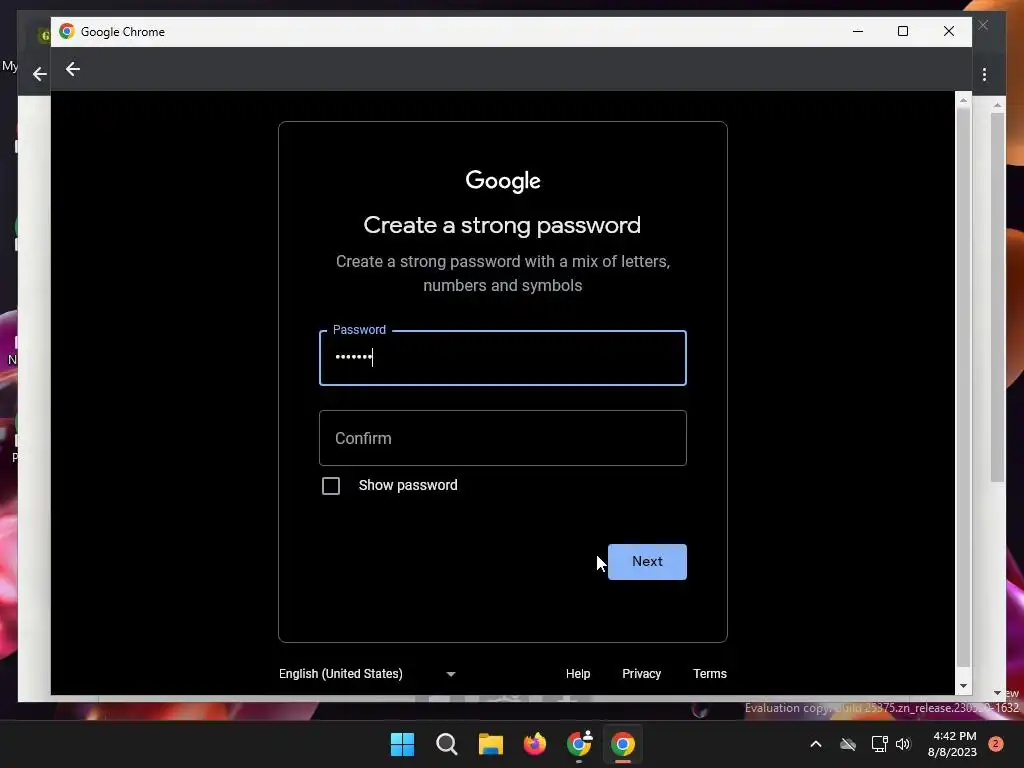Click the background window's scrollbar down arrow
Viewport: 1024px width, 768px height.
(997, 693)
